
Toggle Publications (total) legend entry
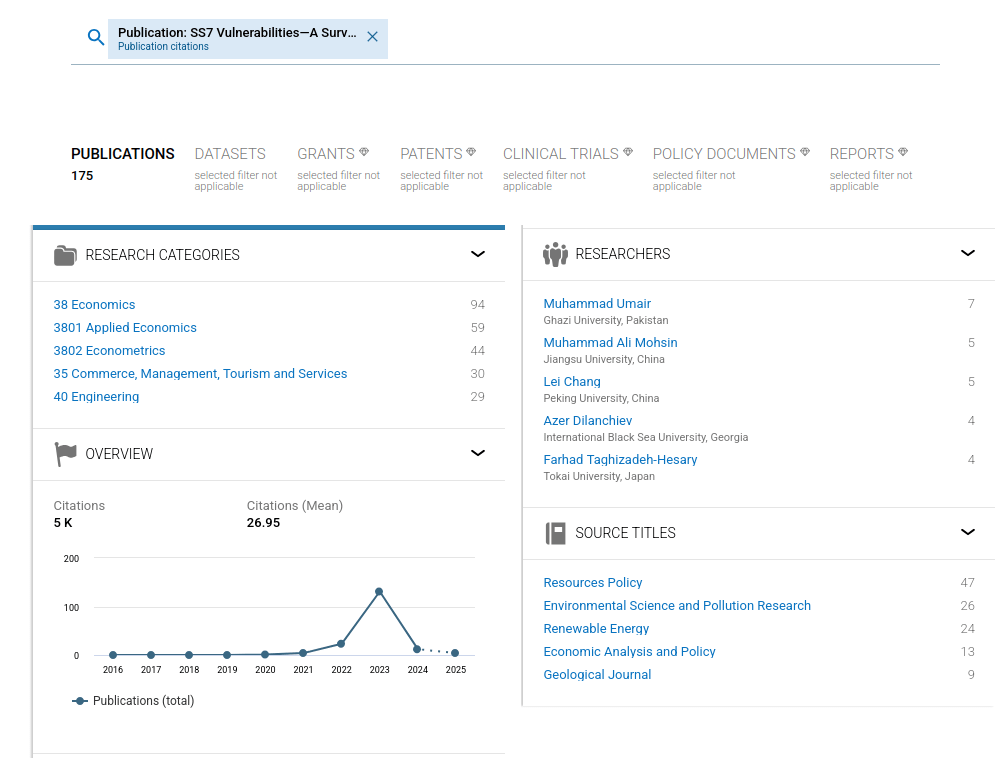coord(134,701)
